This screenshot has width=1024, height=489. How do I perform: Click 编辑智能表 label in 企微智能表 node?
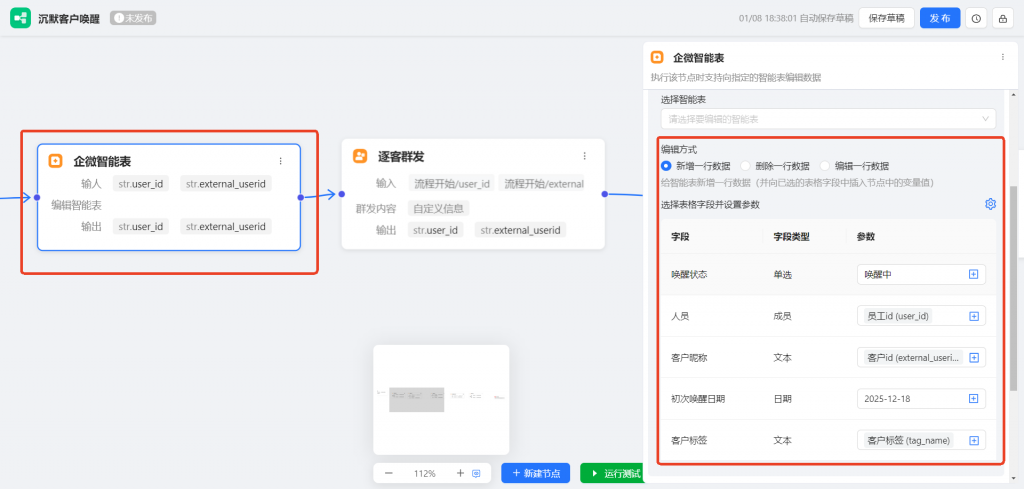[x=76, y=206]
